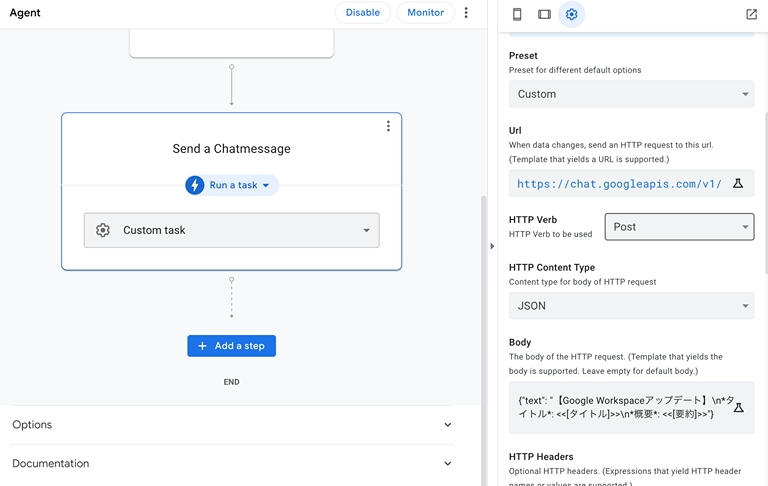The width and height of the screenshot is (768, 486).
Task: Click Add a step button
Action: coord(231,346)
